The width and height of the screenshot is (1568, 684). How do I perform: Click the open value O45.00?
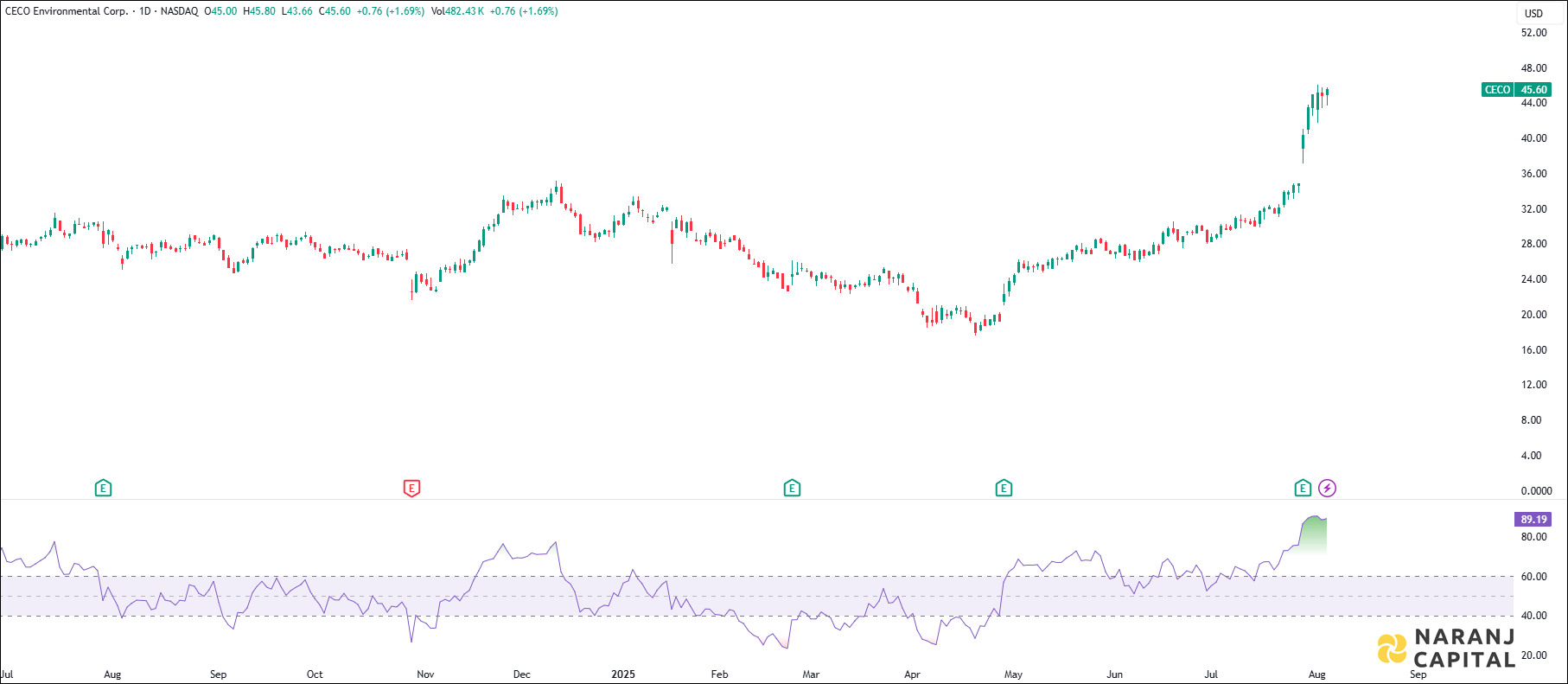pyautogui.click(x=220, y=11)
